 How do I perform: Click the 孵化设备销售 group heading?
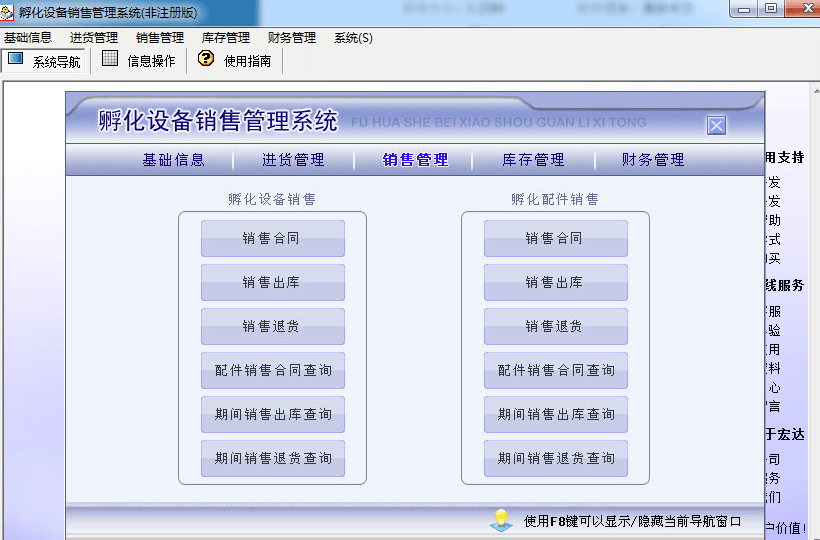(272, 199)
